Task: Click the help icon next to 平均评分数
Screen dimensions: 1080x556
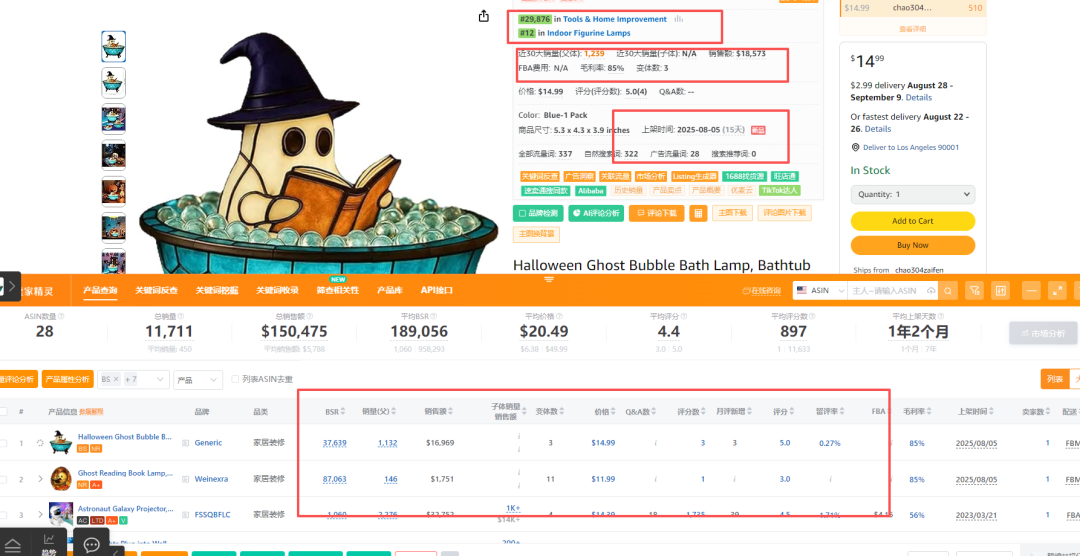Action: [x=813, y=316]
